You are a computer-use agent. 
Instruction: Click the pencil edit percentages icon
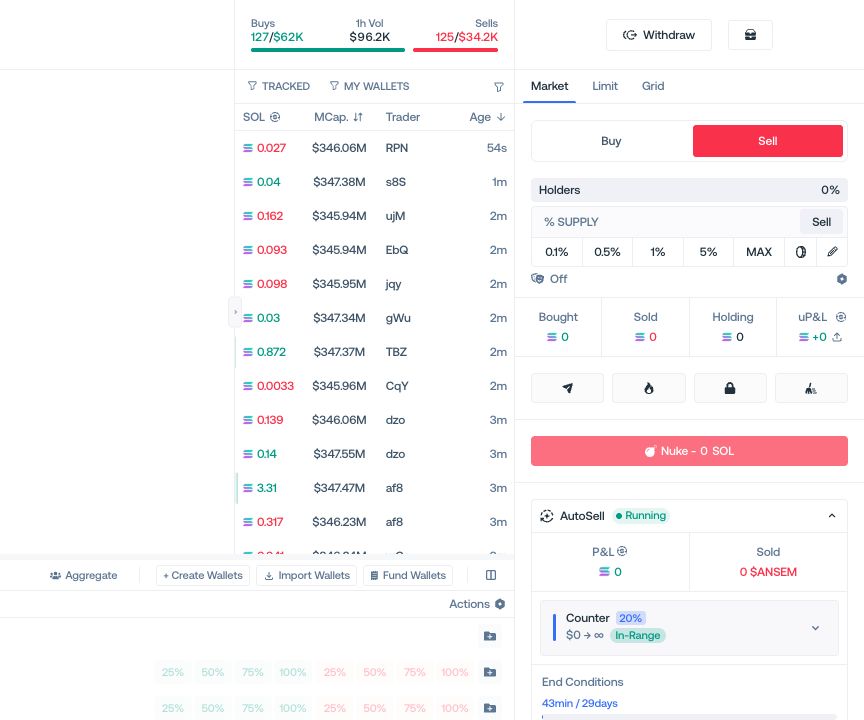point(832,252)
